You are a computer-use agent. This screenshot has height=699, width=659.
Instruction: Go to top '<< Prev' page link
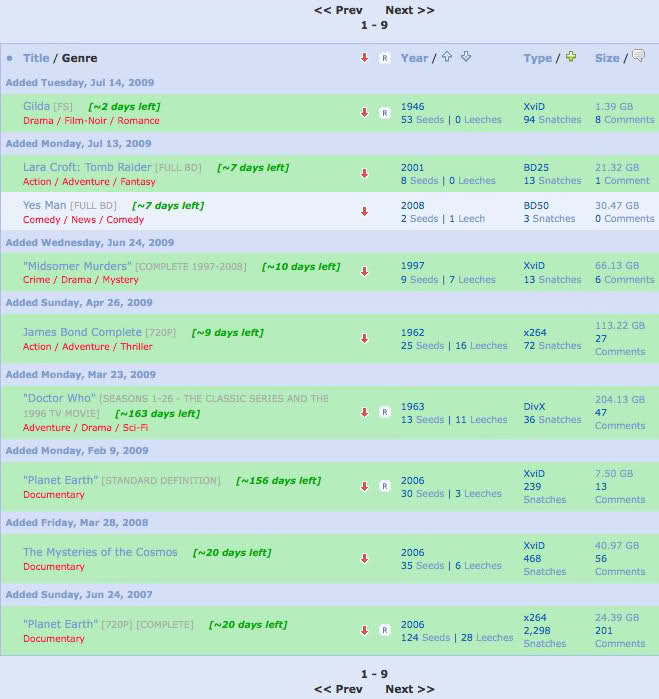338,10
